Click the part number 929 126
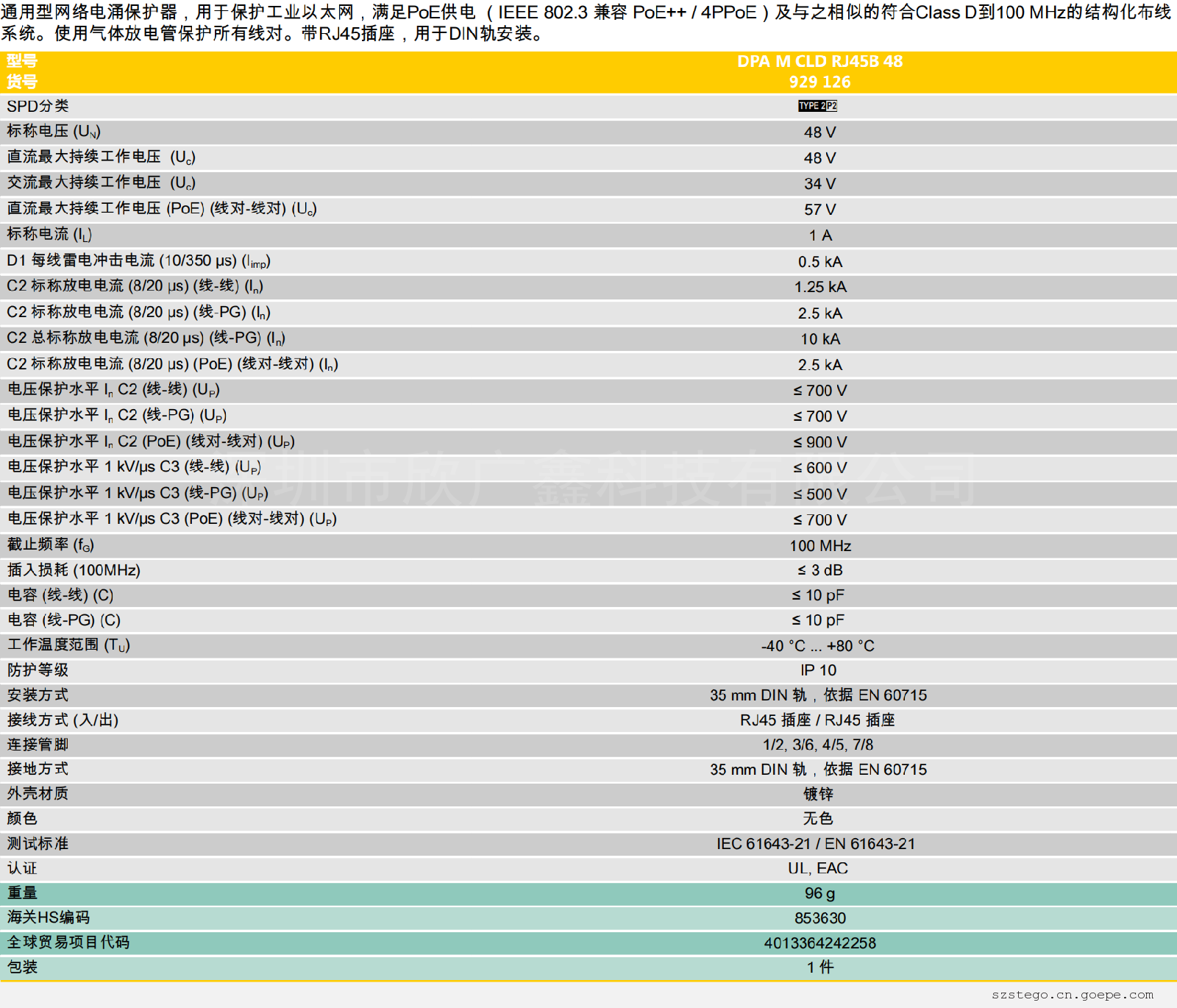This screenshot has height=1008, width=1177. [819, 82]
